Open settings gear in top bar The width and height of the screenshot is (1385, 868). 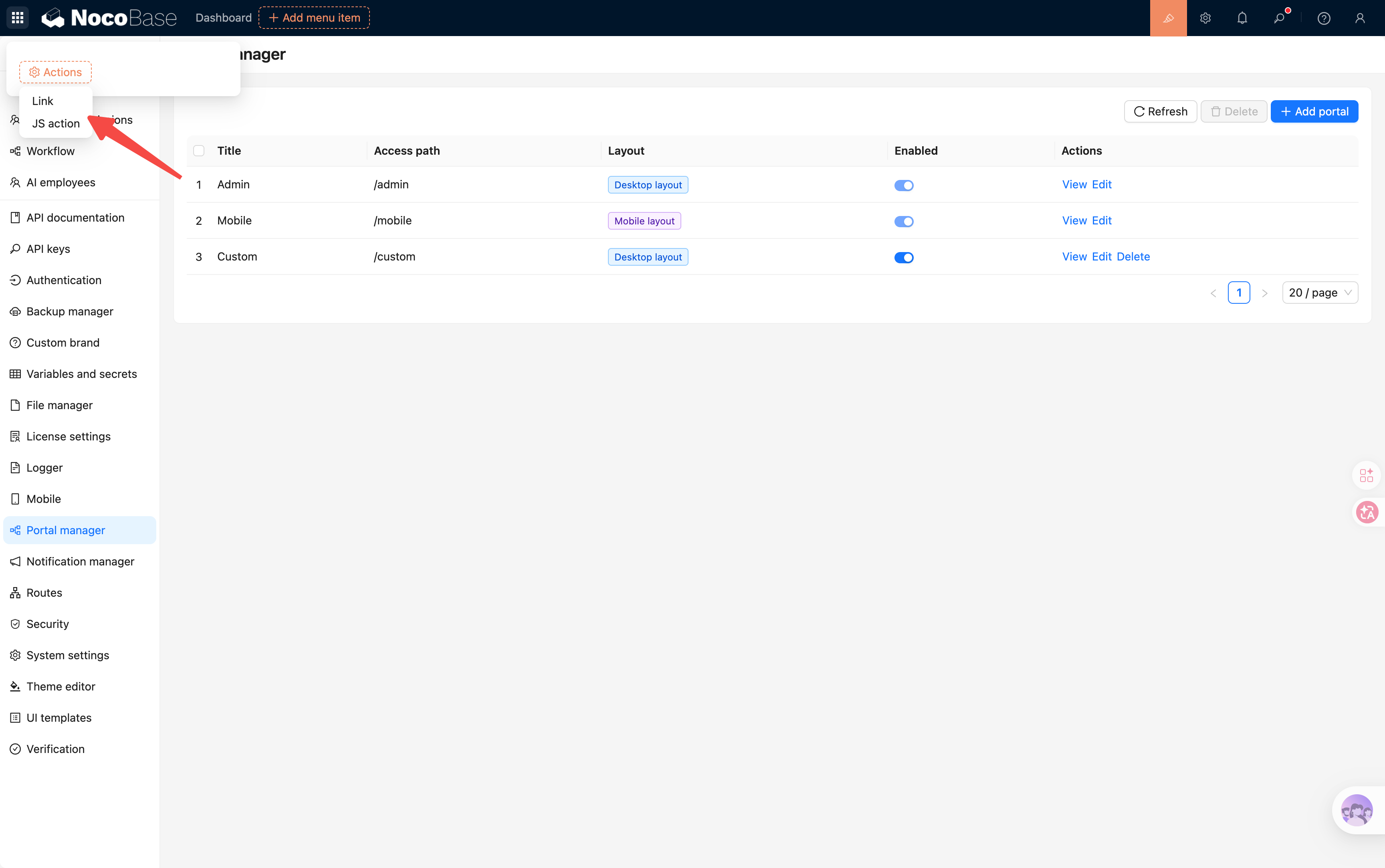pyautogui.click(x=1205, y=18)
